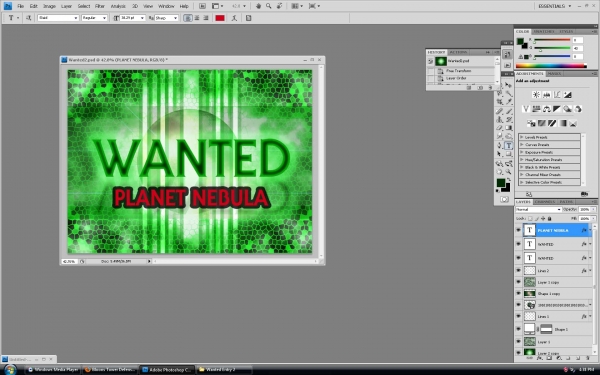Expand Exposure Presets list
Image resolution: width=600 pixels, height=375 pixels.
(x=522, y=152)
